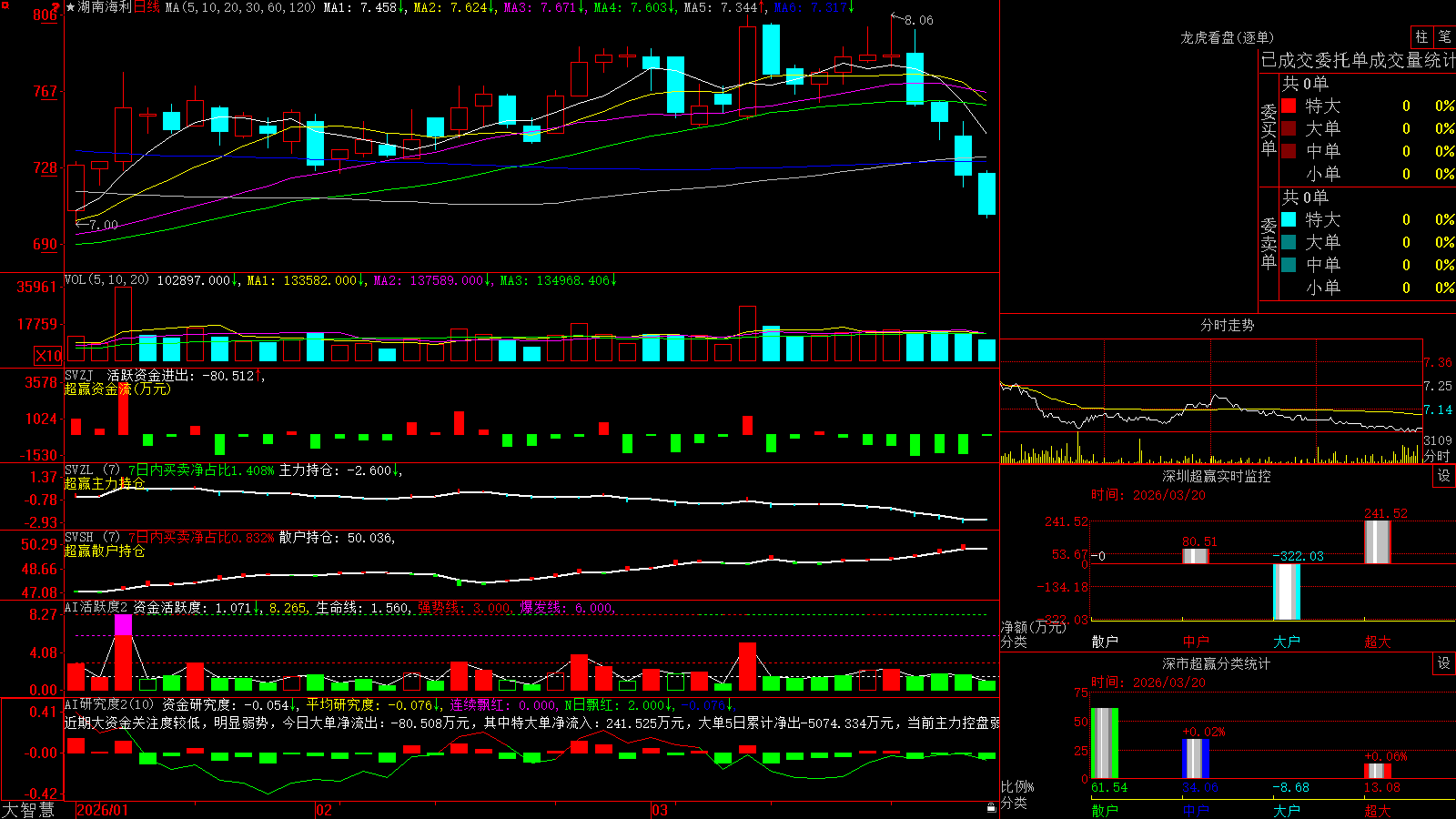
Task: Select 大户 category in 深圳超赢实时监控
Action: (x=1287, y=642)
